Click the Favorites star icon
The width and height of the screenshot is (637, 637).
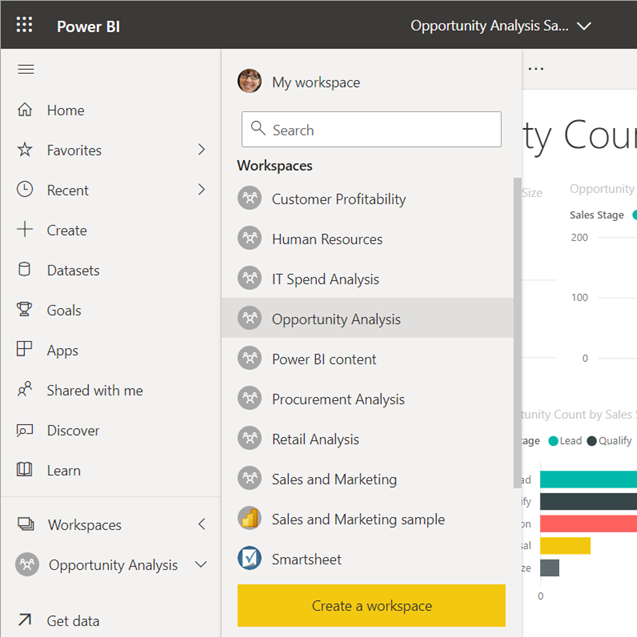(25, 150)
